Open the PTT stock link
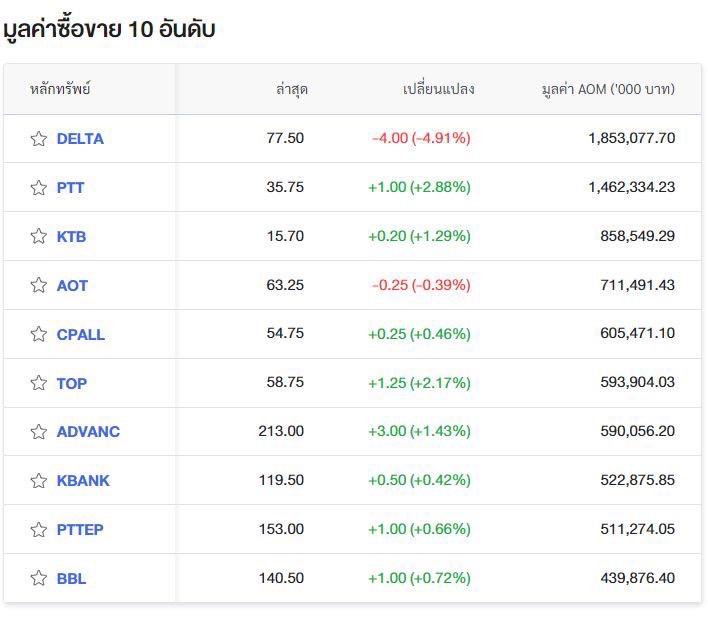Screen dimensions: 708x624 pyautogui.click(x=70, y=187)
